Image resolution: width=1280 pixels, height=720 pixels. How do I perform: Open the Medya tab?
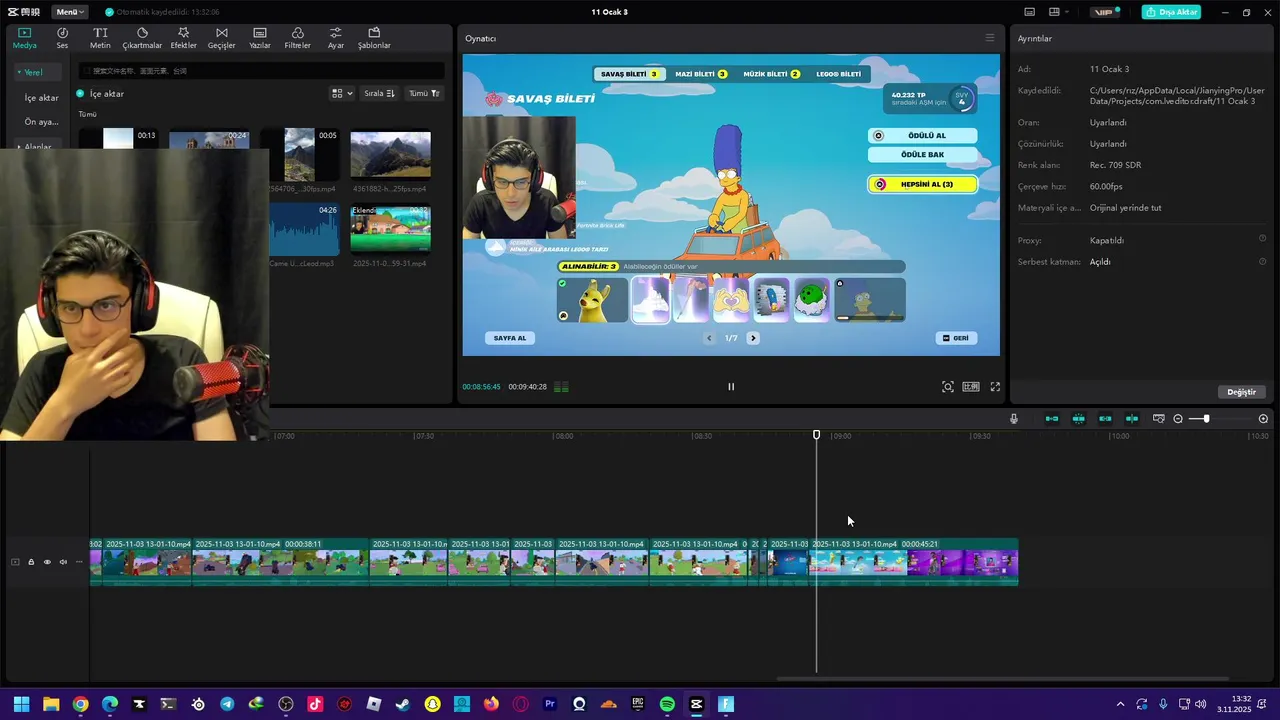[24, 38]
